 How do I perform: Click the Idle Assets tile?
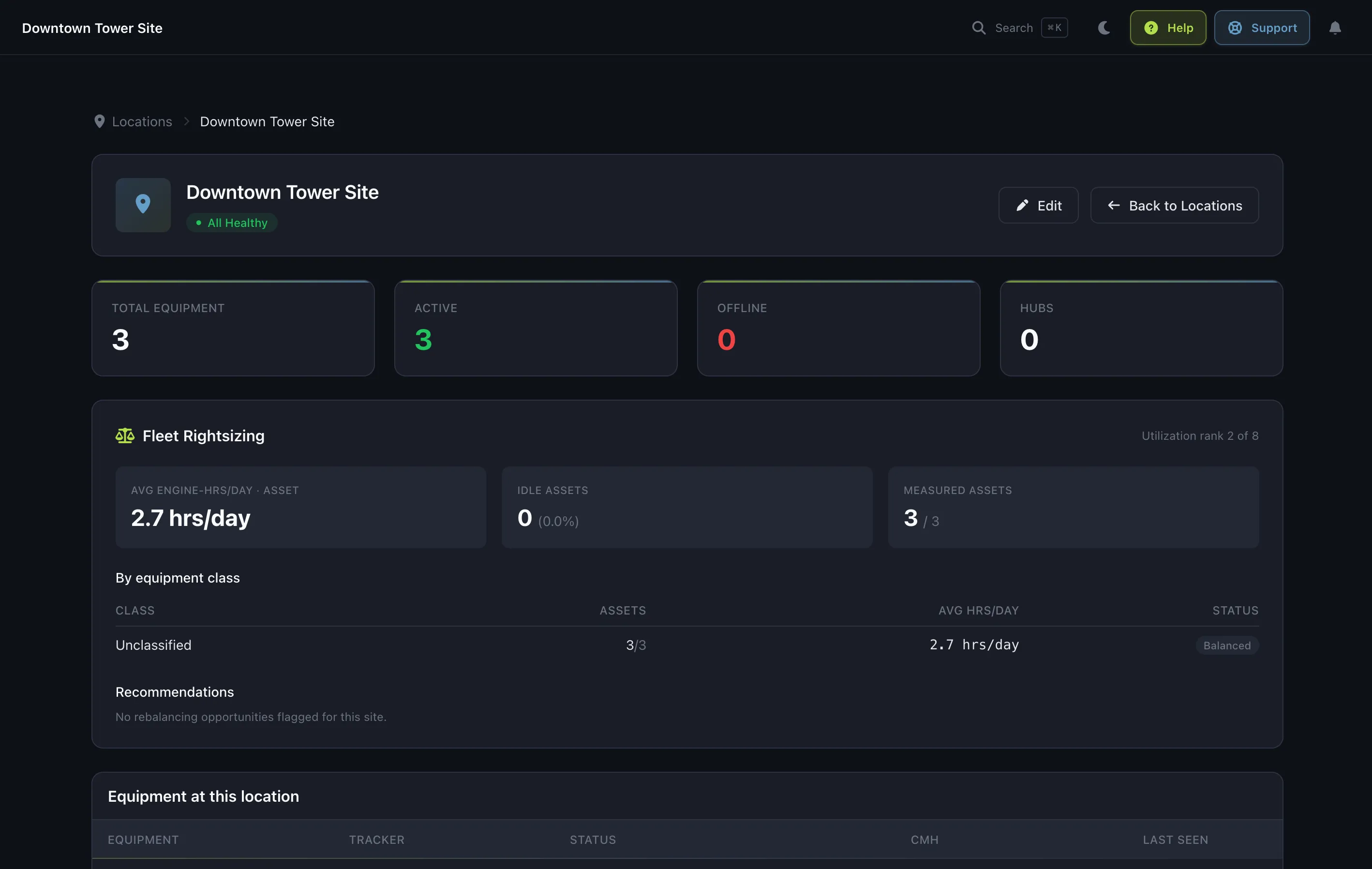pos(687,507)
